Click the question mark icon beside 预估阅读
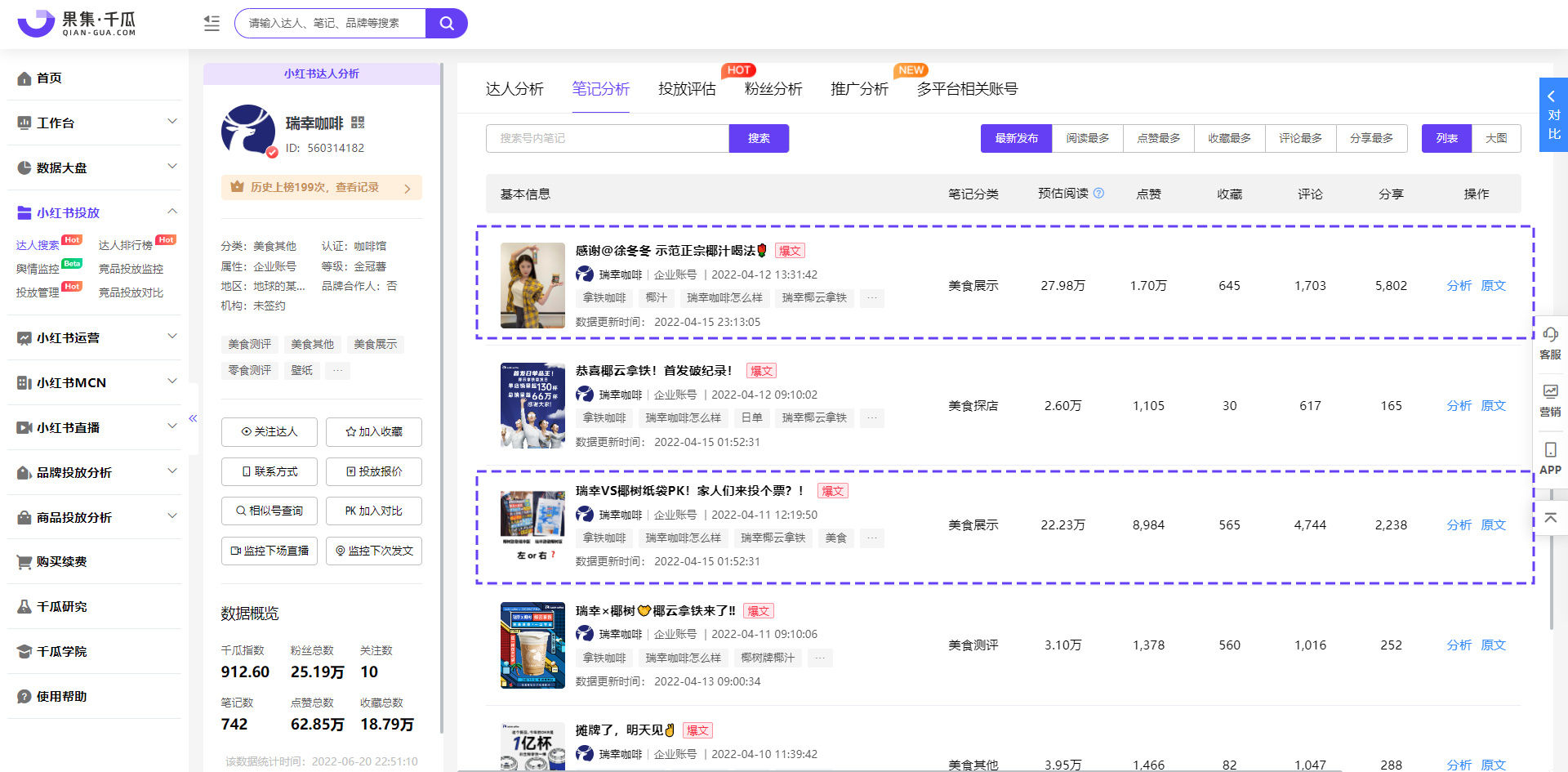 click(1100, 194)
